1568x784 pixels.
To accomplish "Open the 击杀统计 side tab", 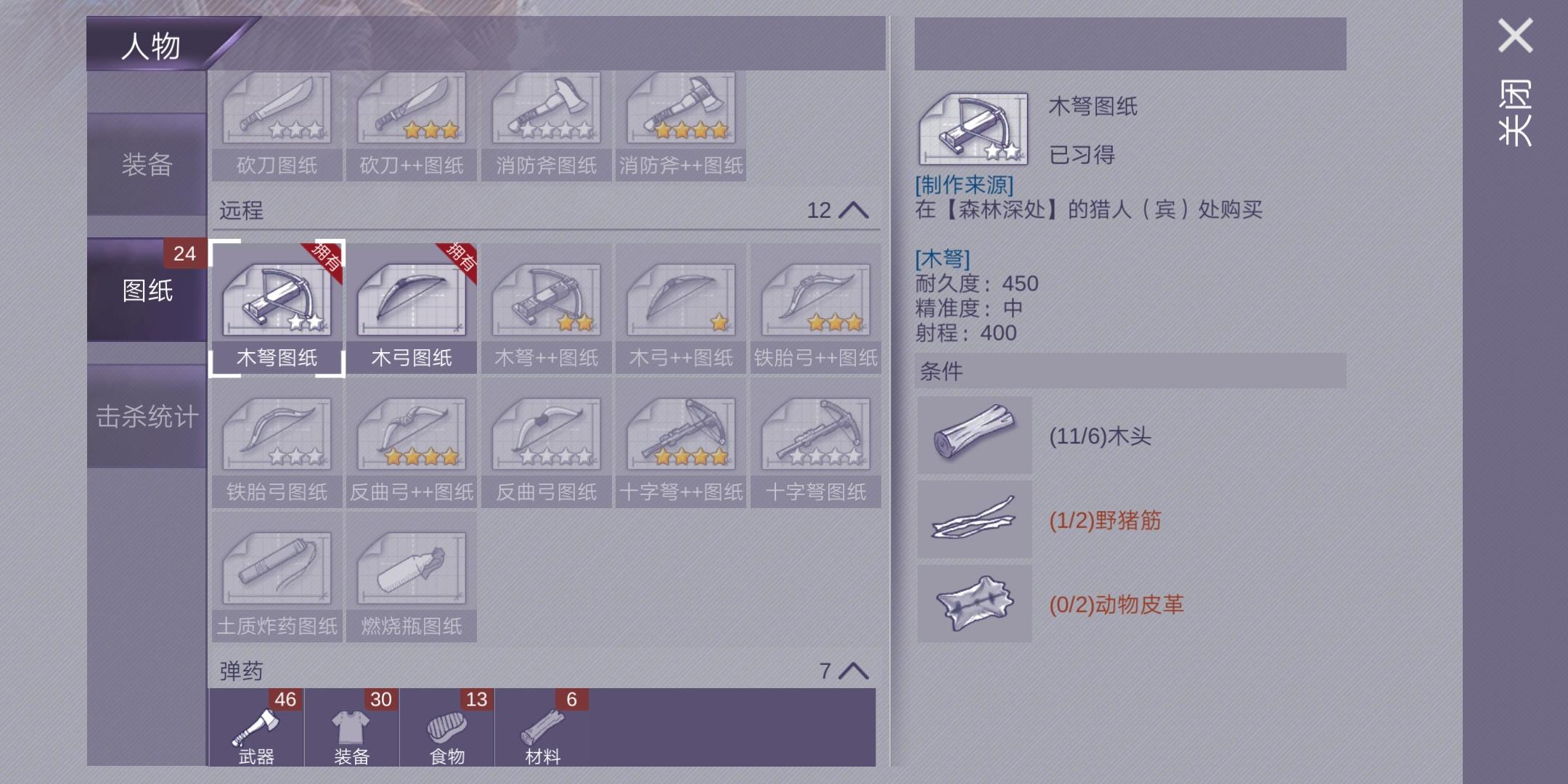I will (147, 416).
